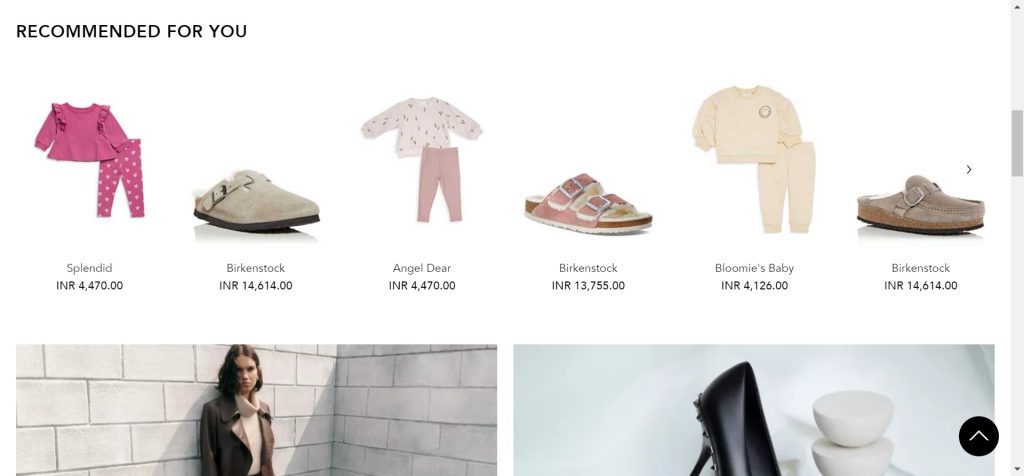Click the Angel Dear brand name
This screenshot has height=476, width=1024.
422,268
